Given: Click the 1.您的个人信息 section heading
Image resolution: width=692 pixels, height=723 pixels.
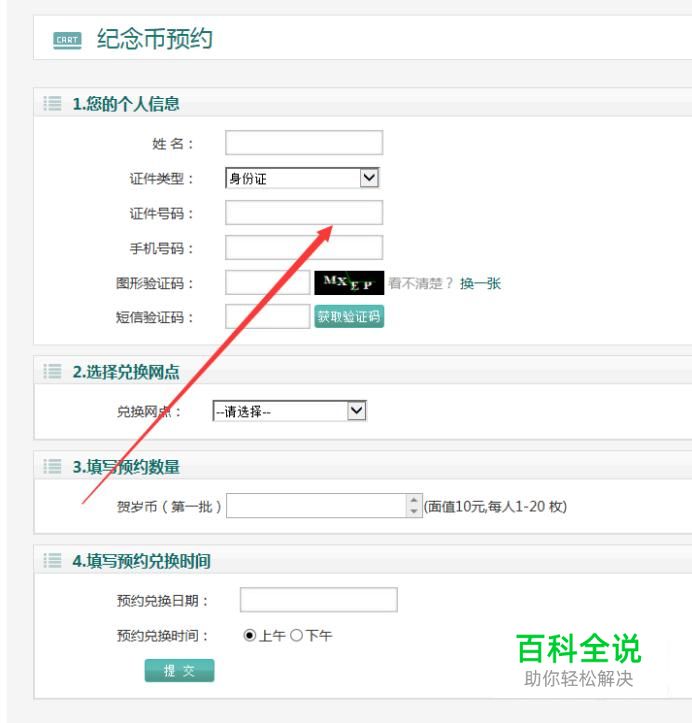Looking at the screenshot, I should pyautogui.click(x=126, y=104).
